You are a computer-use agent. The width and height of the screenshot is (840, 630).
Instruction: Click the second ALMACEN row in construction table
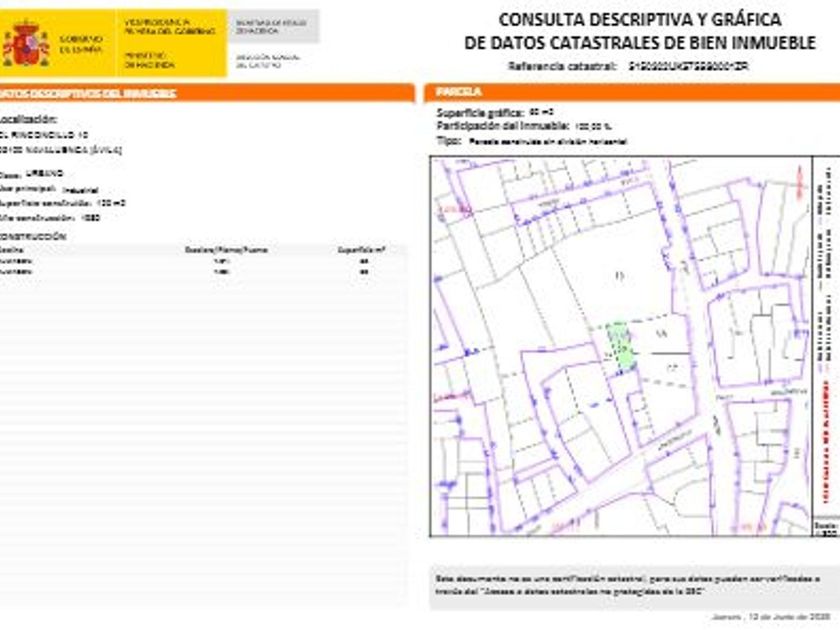click(x=204, y=272)
